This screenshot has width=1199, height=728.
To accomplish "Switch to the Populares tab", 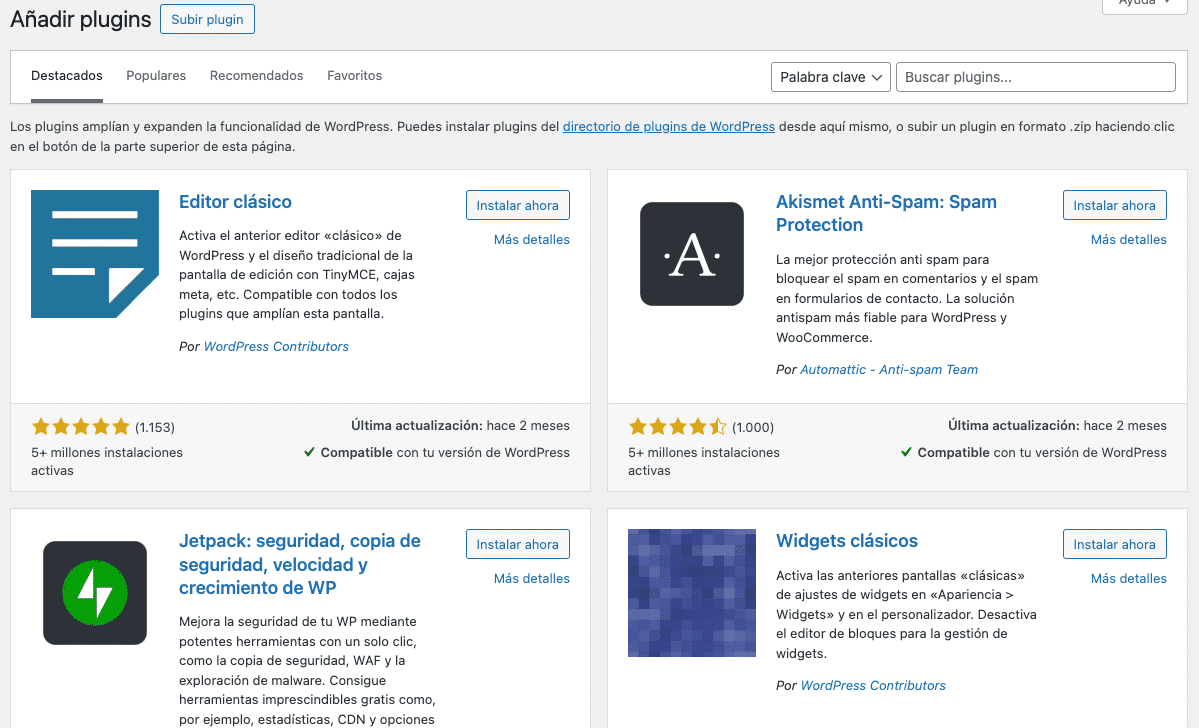I will coord(155,75).
